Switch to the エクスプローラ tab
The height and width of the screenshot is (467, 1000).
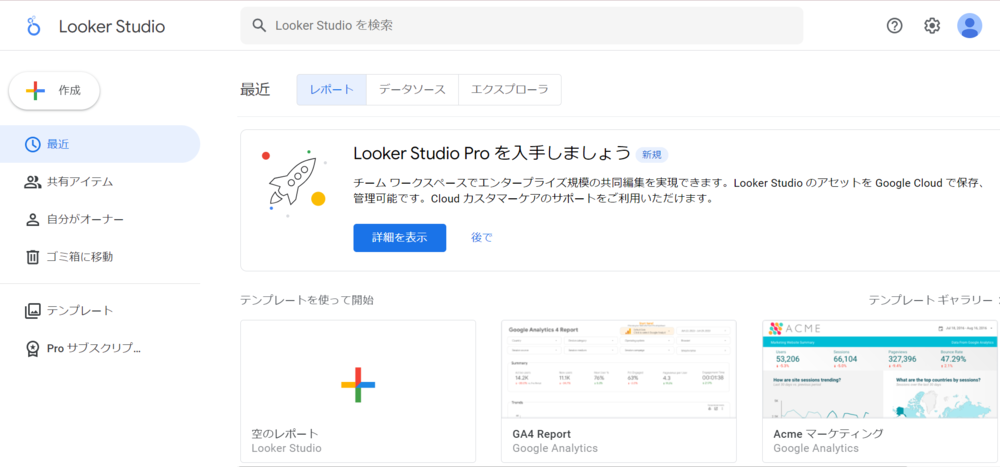click(510, 89)
